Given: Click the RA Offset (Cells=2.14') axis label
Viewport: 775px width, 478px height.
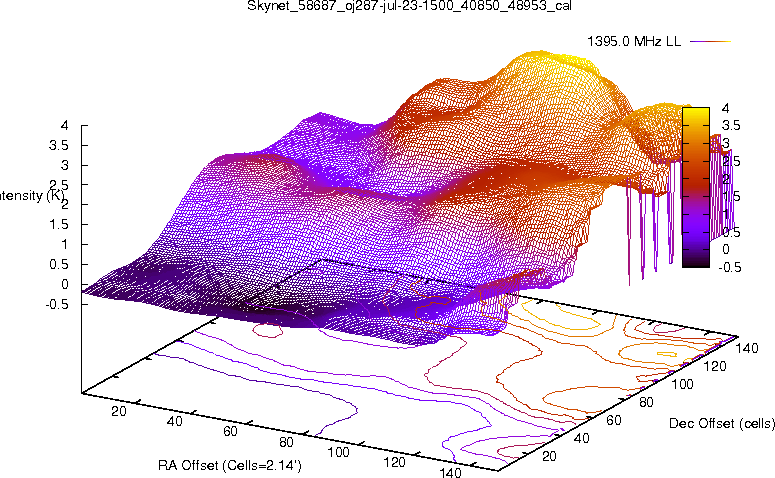Looking at the screenshot, I should (x=230, y=465).
